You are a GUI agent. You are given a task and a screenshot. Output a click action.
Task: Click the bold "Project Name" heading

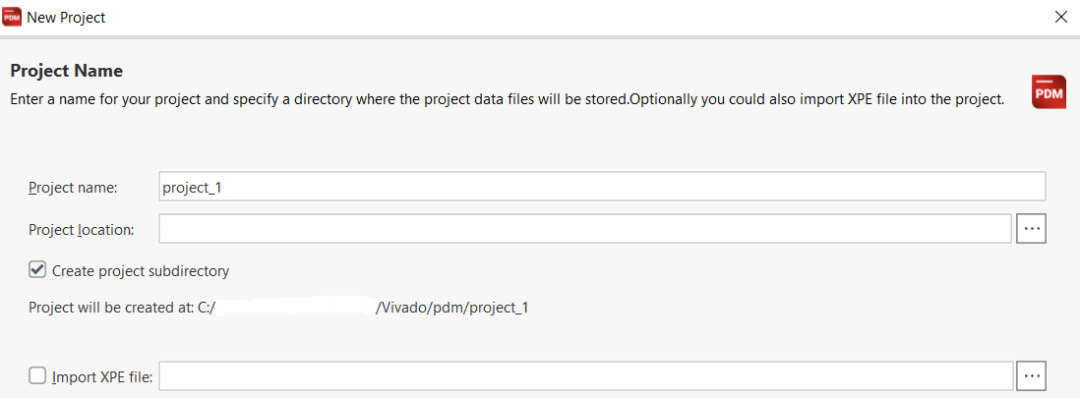tap(67, 71)
